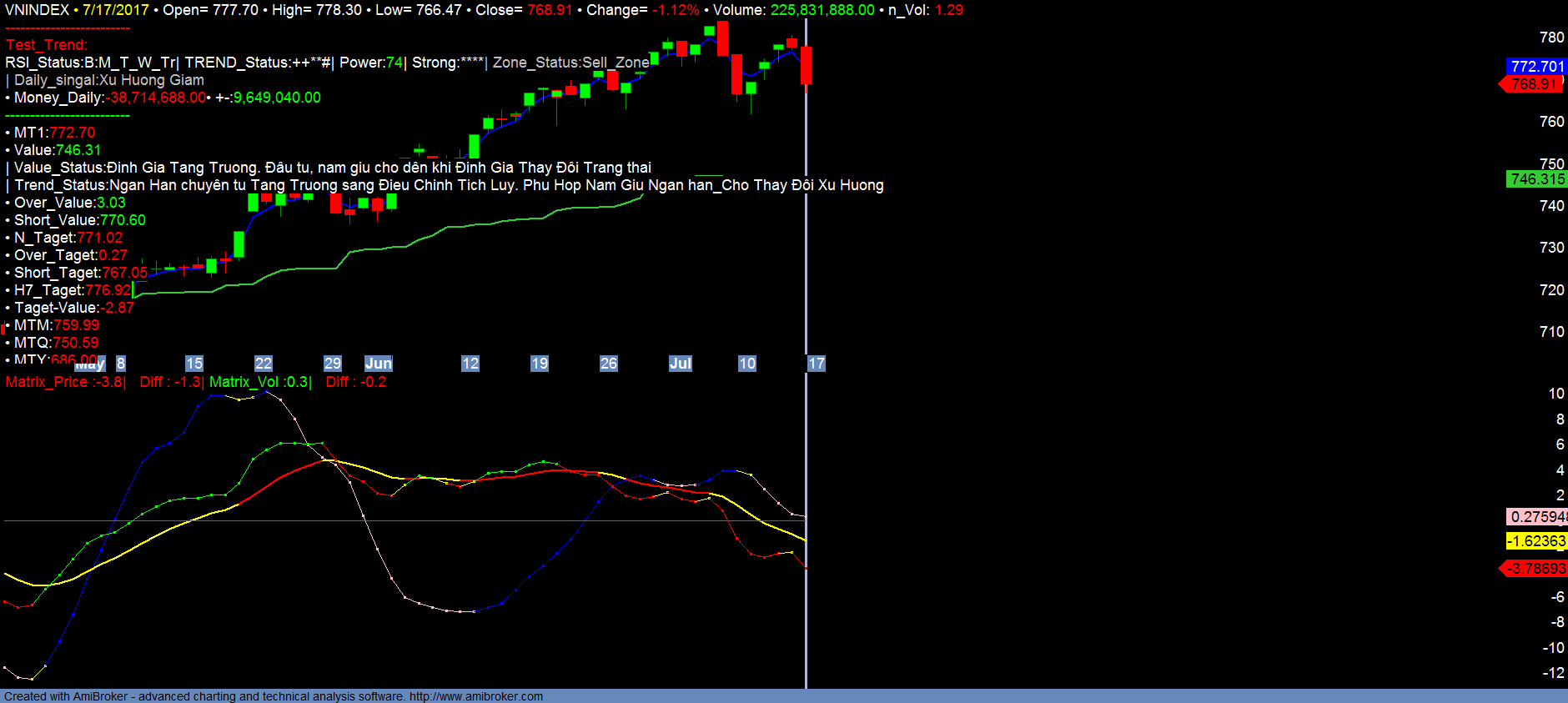
Task: Click the Matrix_Vol indicator label
Action: click(x=245, y=382)
